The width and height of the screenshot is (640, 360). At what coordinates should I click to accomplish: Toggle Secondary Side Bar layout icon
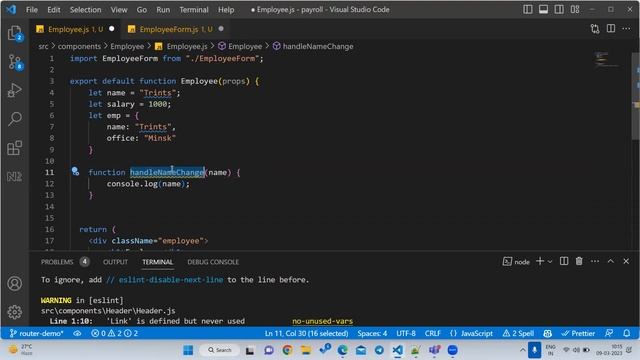[559, 9]
